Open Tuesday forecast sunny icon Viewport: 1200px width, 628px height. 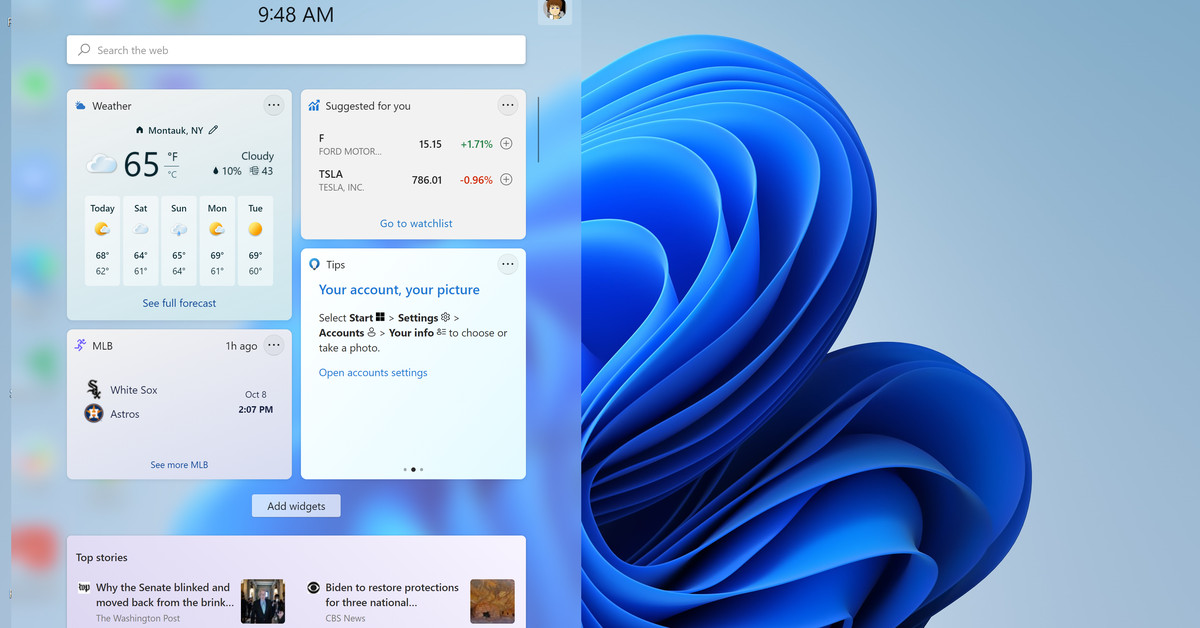[255, 229]
